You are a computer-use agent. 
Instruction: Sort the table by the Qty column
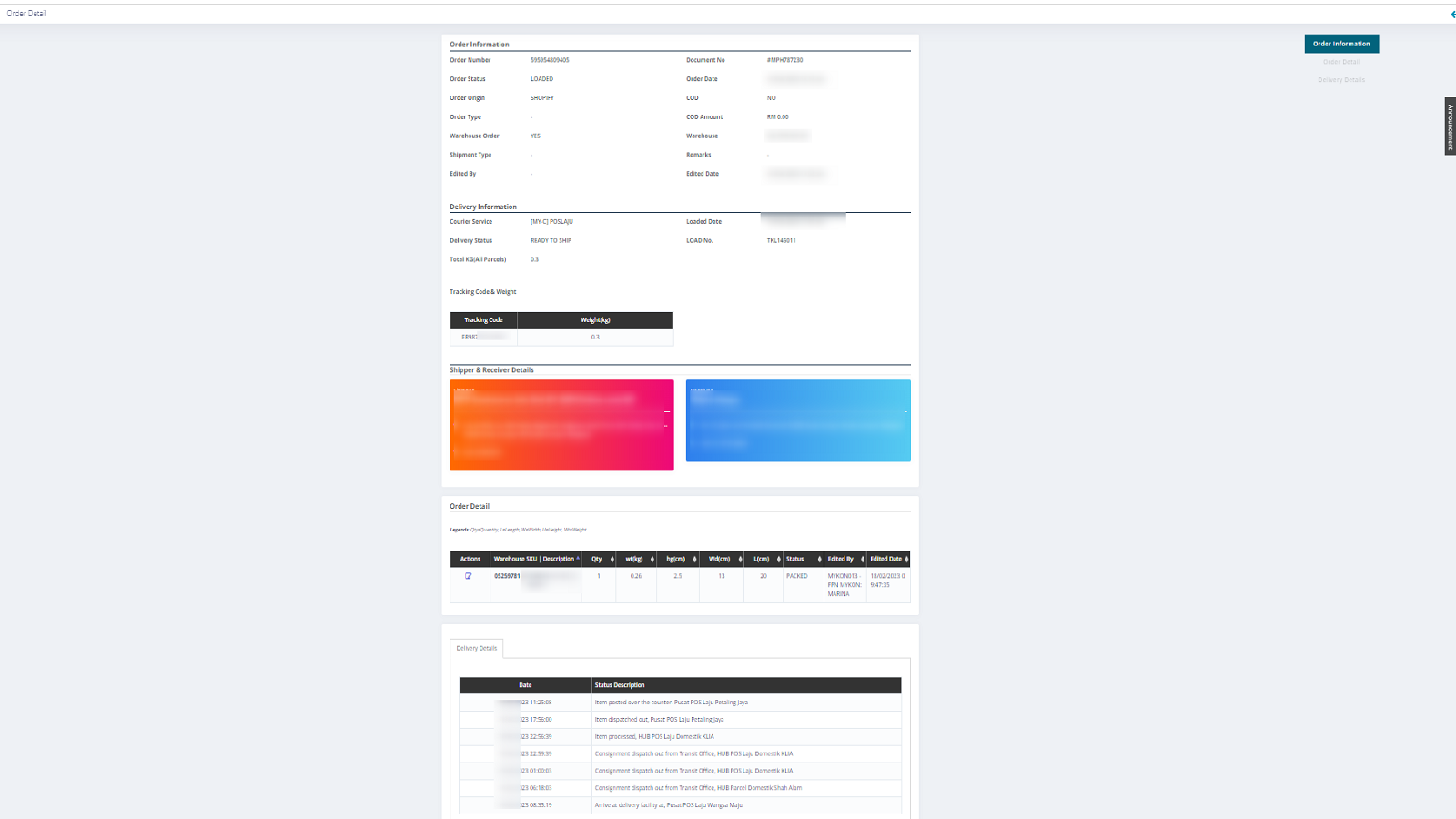[x=599, y=559]
